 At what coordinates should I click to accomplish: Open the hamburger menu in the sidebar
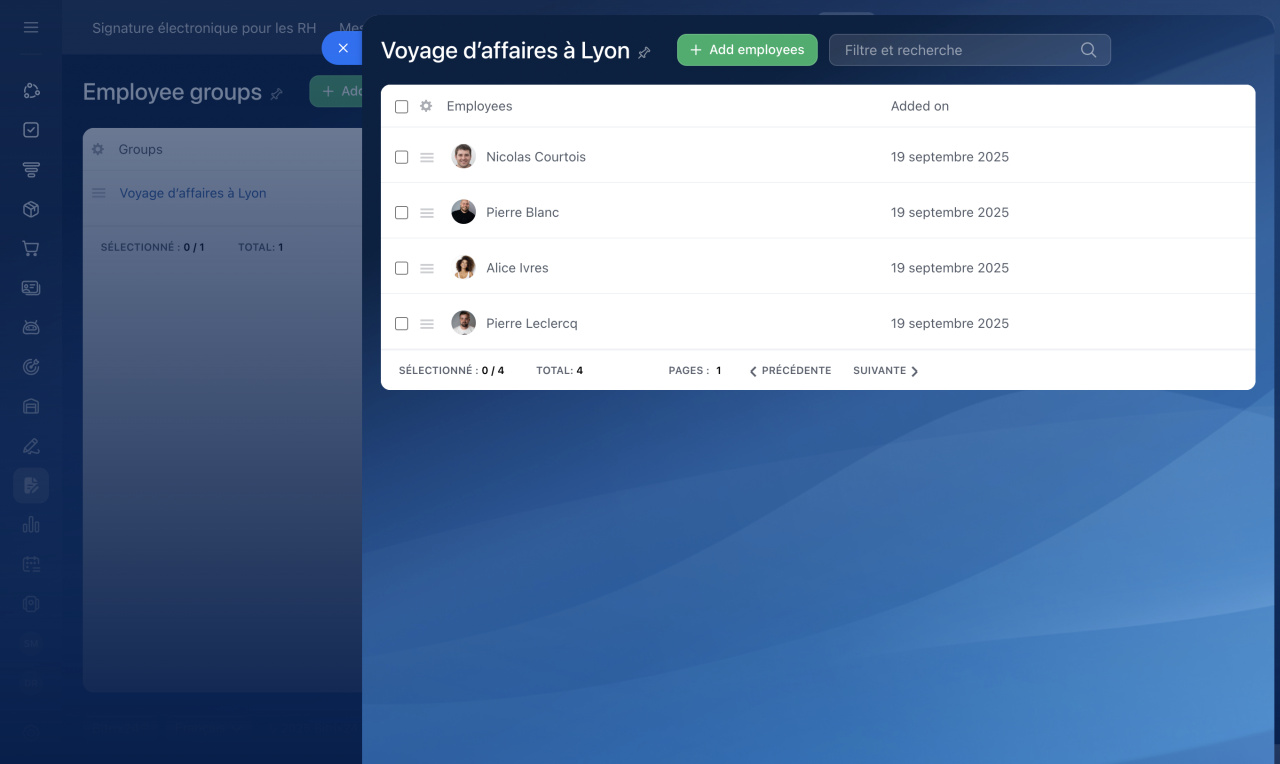tap(31, 28)
